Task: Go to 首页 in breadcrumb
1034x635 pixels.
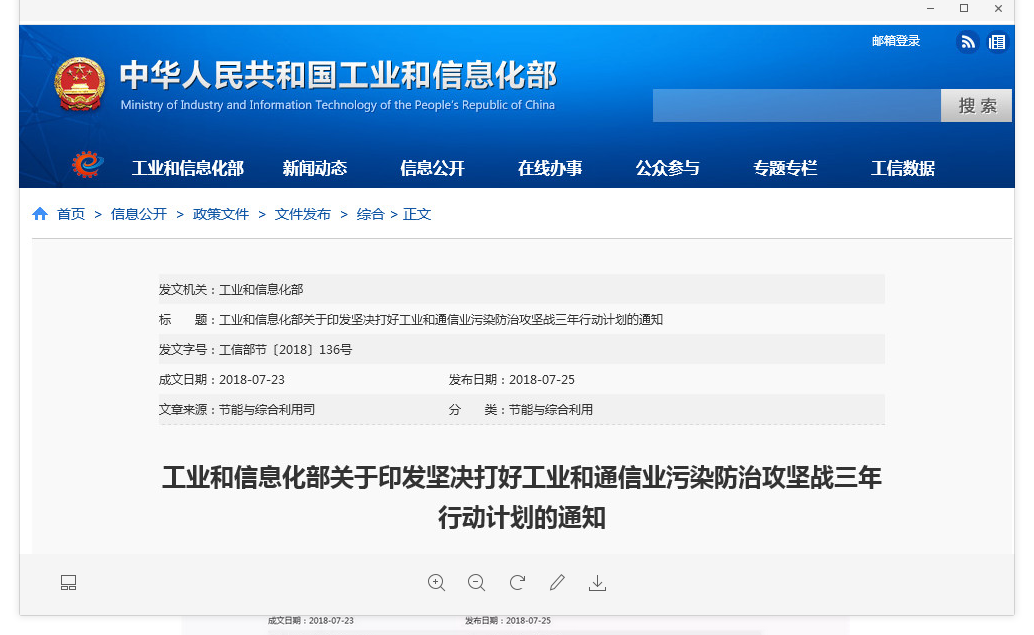Action: point(71,214)
